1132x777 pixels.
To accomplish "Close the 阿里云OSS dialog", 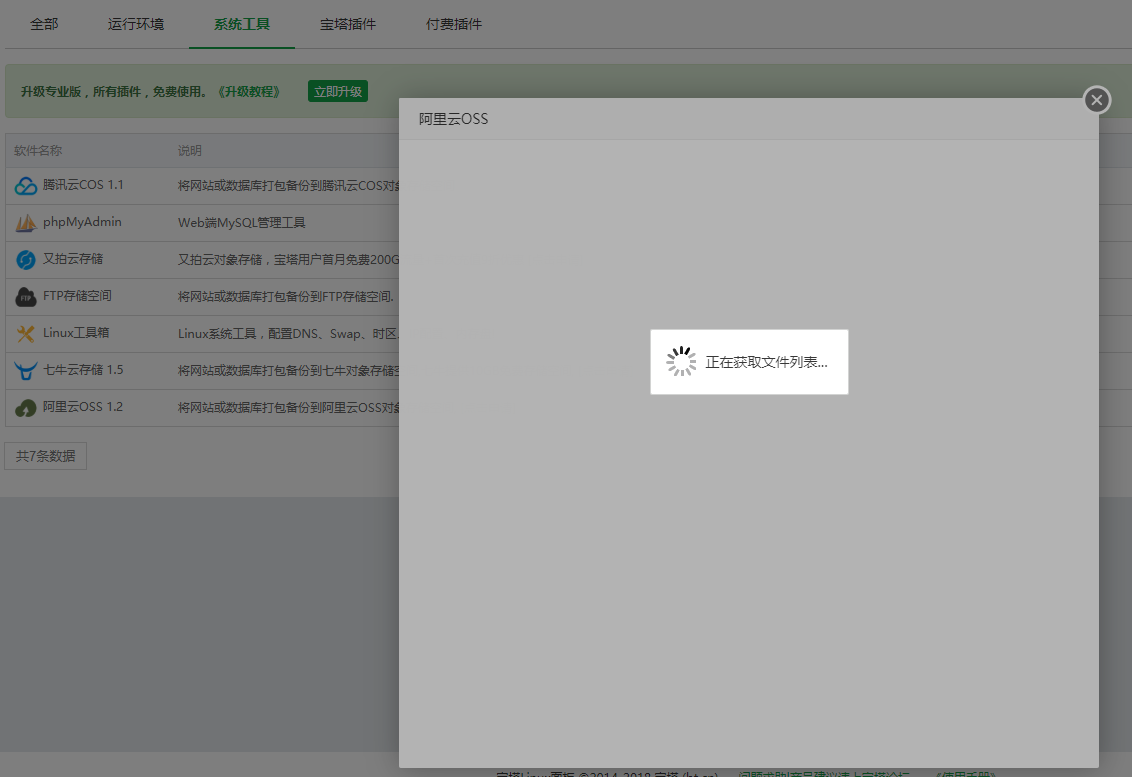I will 1097,100.
